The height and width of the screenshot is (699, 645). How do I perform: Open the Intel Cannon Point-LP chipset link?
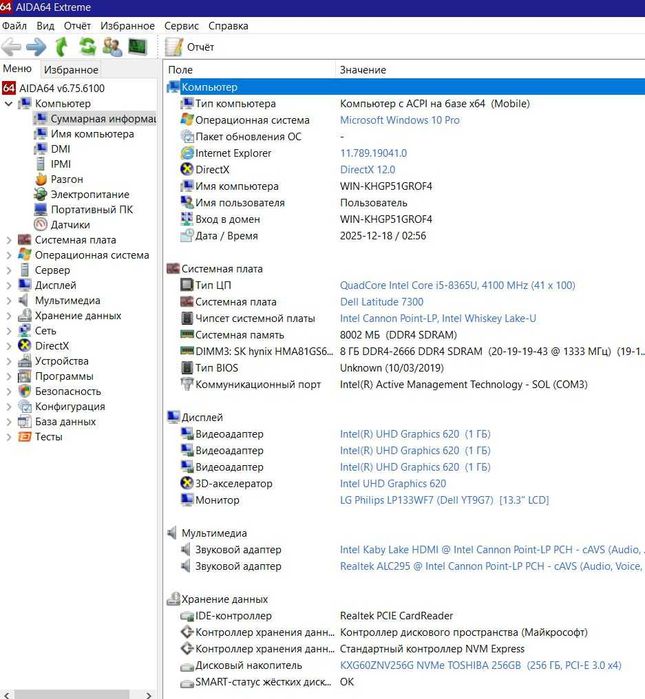(438, 318)
